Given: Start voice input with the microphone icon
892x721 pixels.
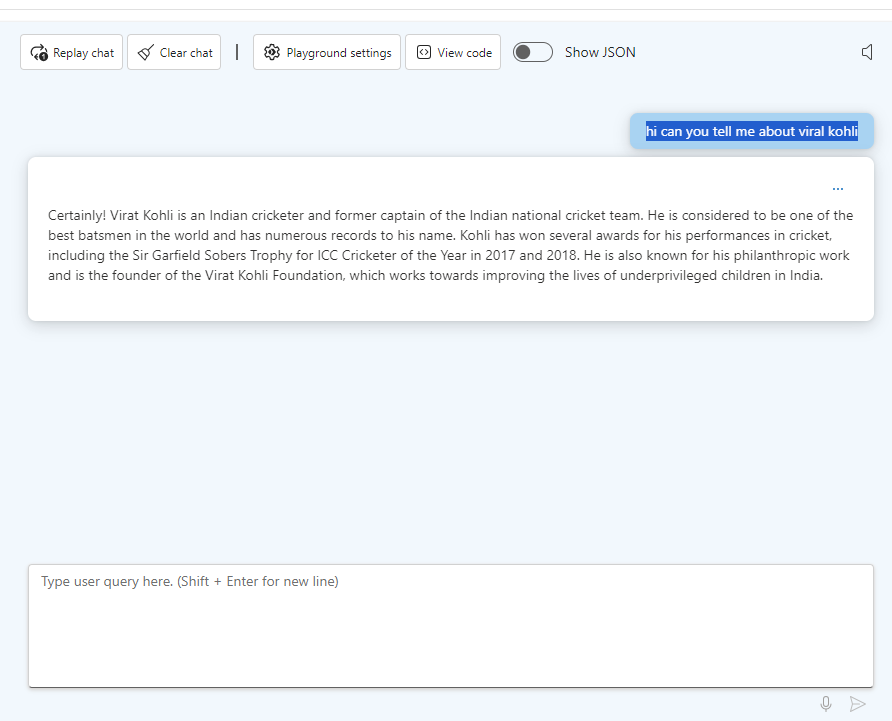Looking at the screenshot, I should coord(826,704).
